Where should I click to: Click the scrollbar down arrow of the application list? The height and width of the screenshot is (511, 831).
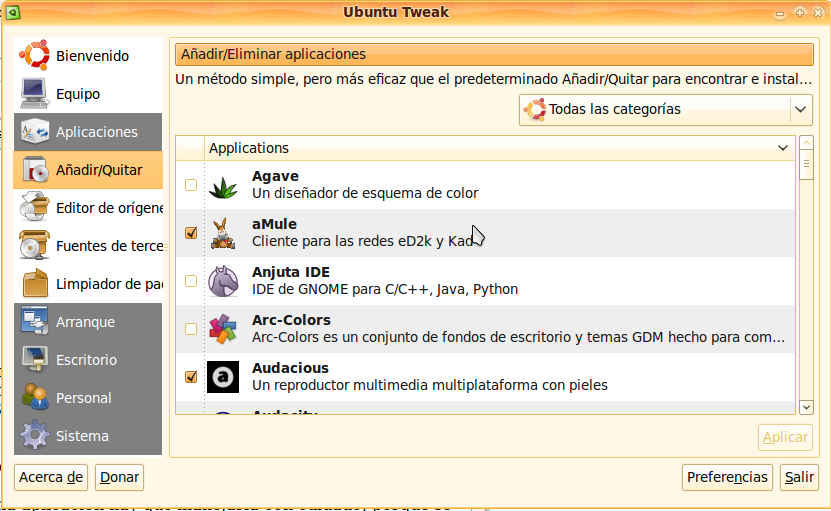pos(806,407)
